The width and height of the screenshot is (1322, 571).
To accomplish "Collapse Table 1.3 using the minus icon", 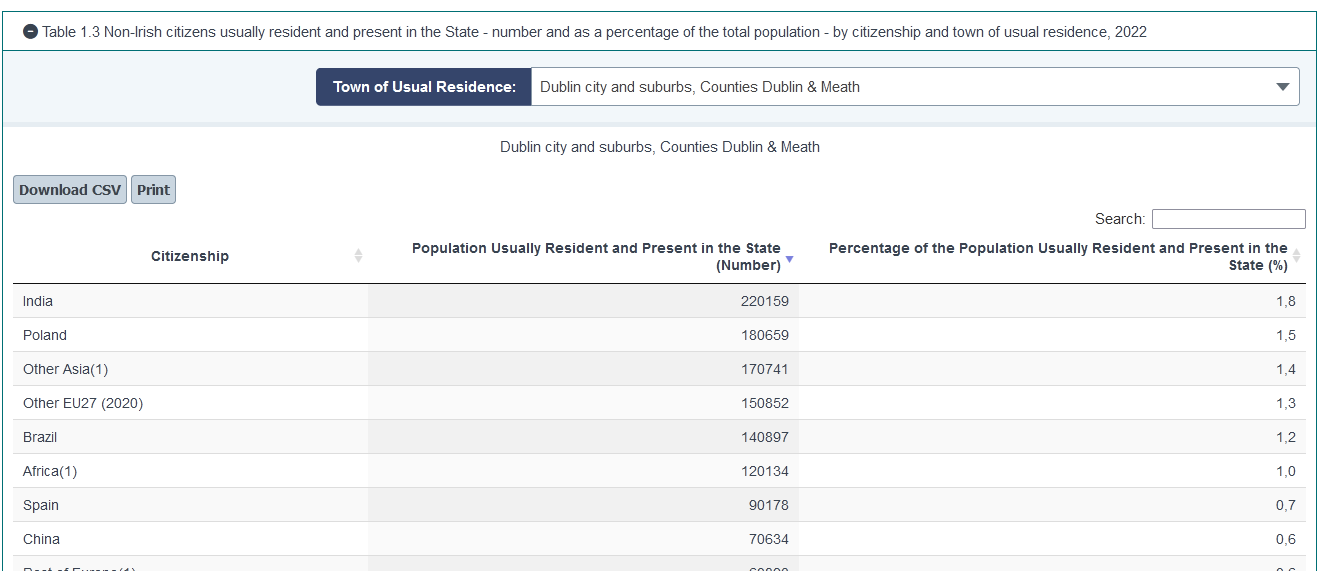I will (x=30, y=32).
